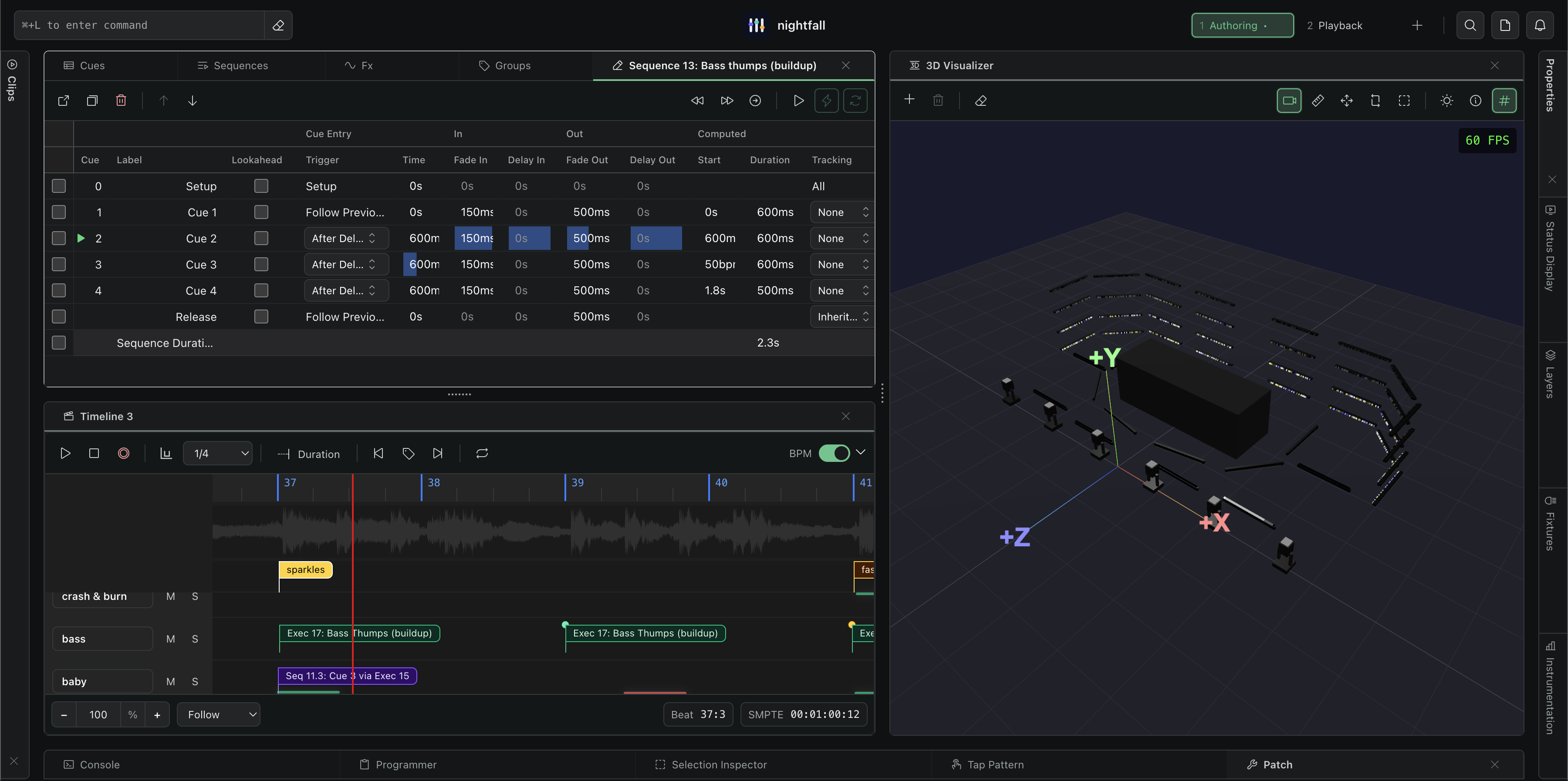Image resolution: width=1568 pixels, height=781 pixels.
Task: Show info icon in 3D Visualizer
Action: coord(1476,101)
